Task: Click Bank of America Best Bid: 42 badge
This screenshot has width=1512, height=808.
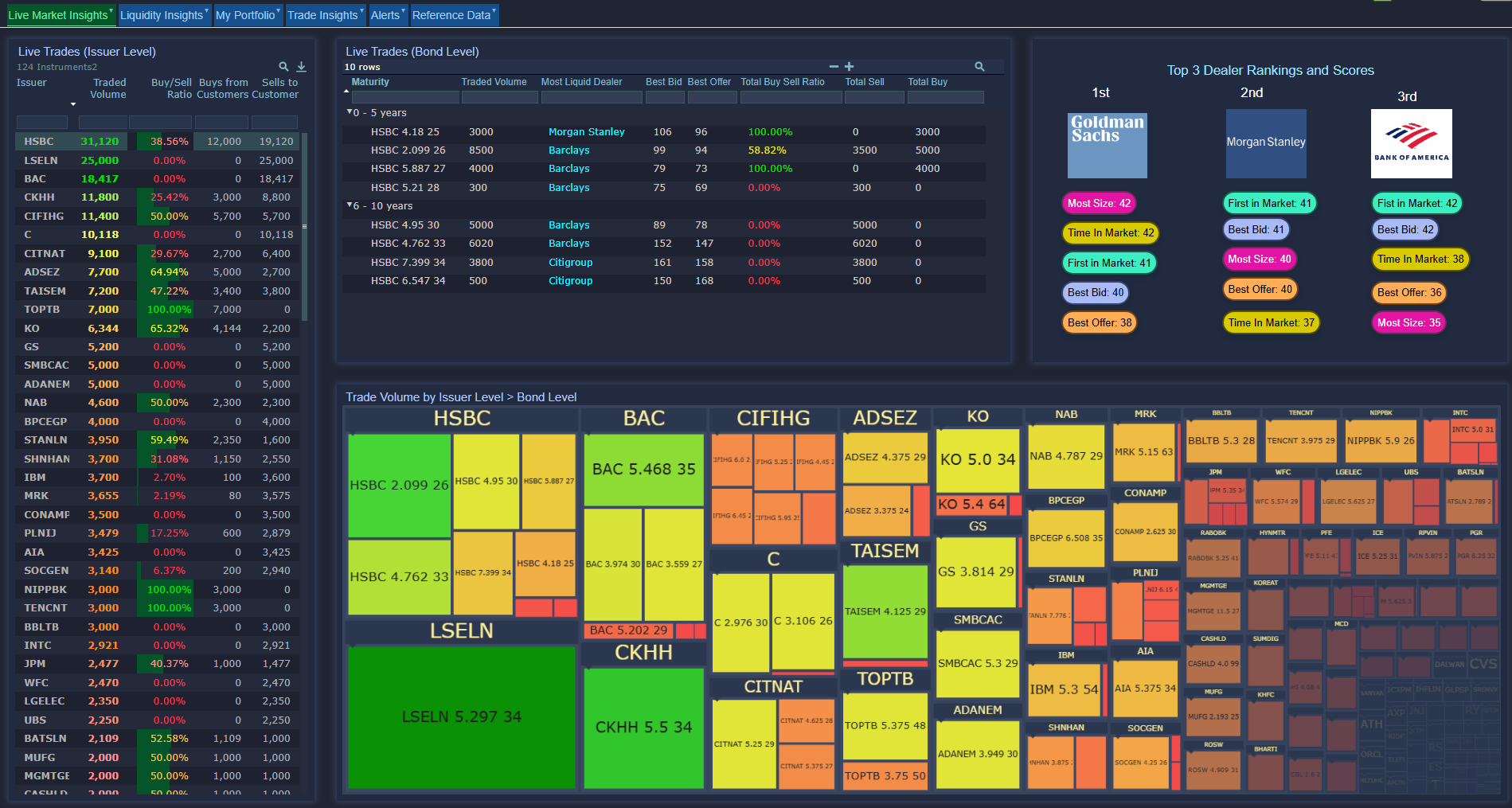Action: (1405, 229)
